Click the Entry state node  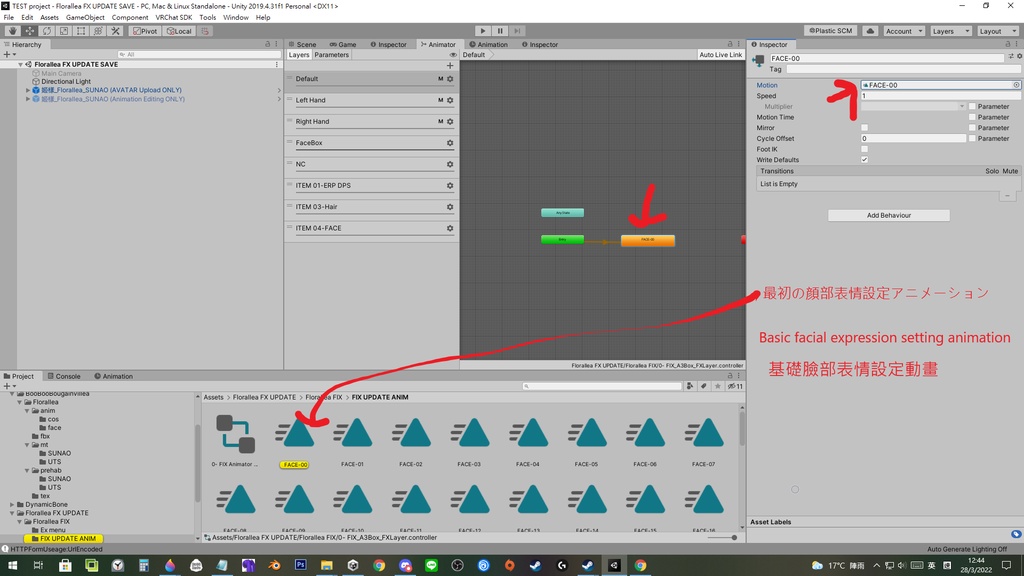[x=562, y=240]
